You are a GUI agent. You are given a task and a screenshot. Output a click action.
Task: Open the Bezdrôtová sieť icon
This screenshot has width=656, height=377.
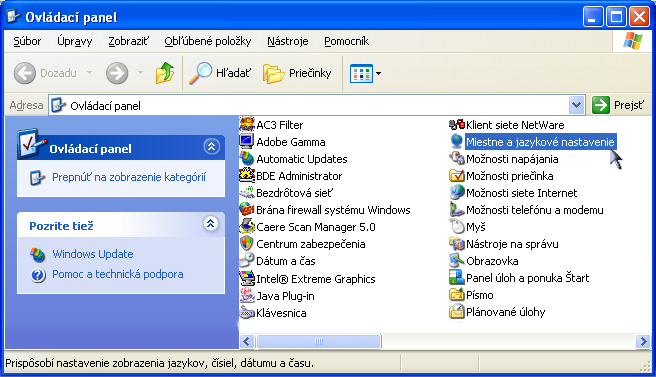(247, 192)
